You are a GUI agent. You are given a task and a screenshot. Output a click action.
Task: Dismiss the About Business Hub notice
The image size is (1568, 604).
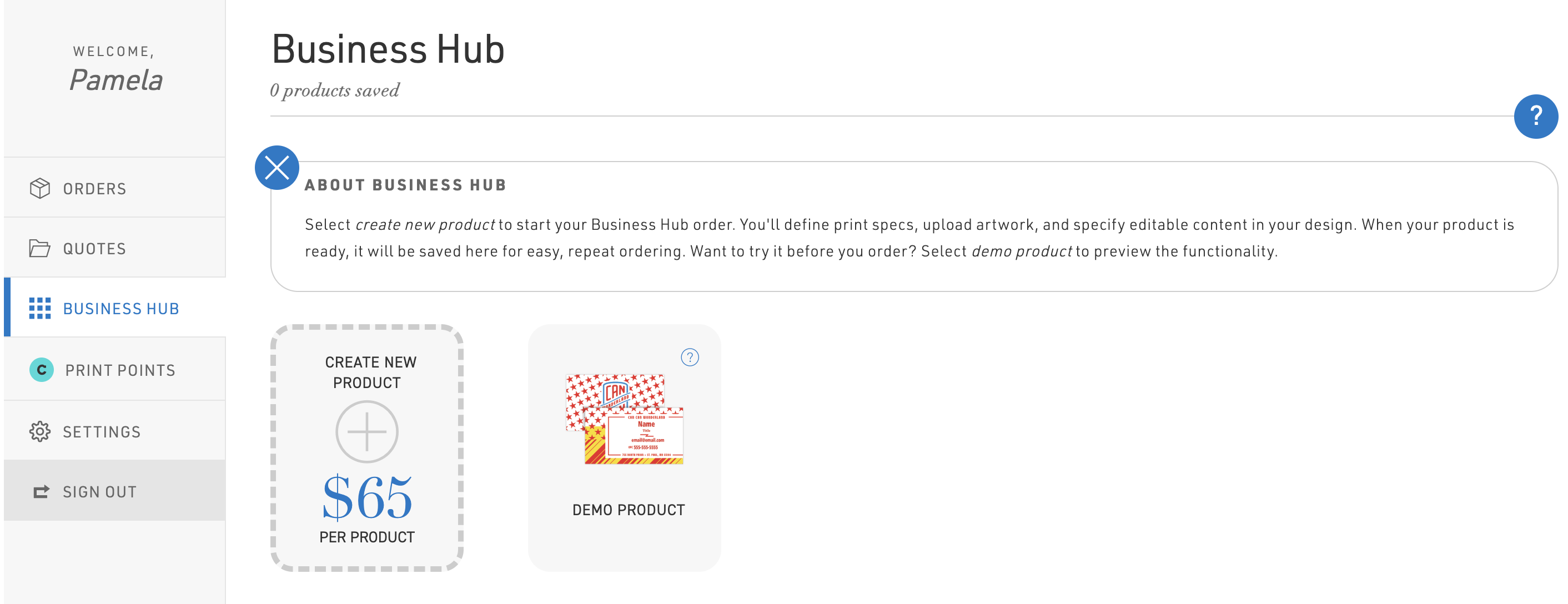[x=278, y=168]
